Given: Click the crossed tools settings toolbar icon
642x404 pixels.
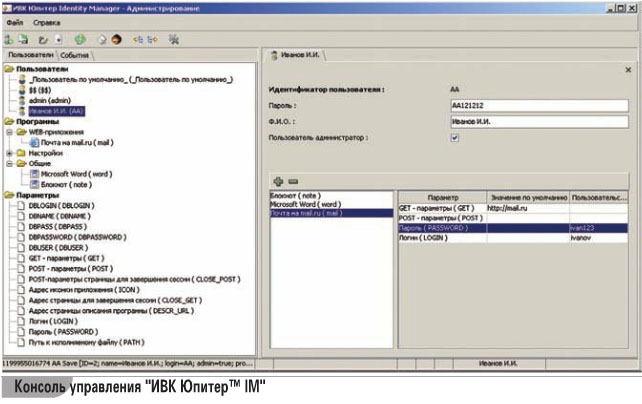Looking at the screenshot, I should [x=174, y=40].
